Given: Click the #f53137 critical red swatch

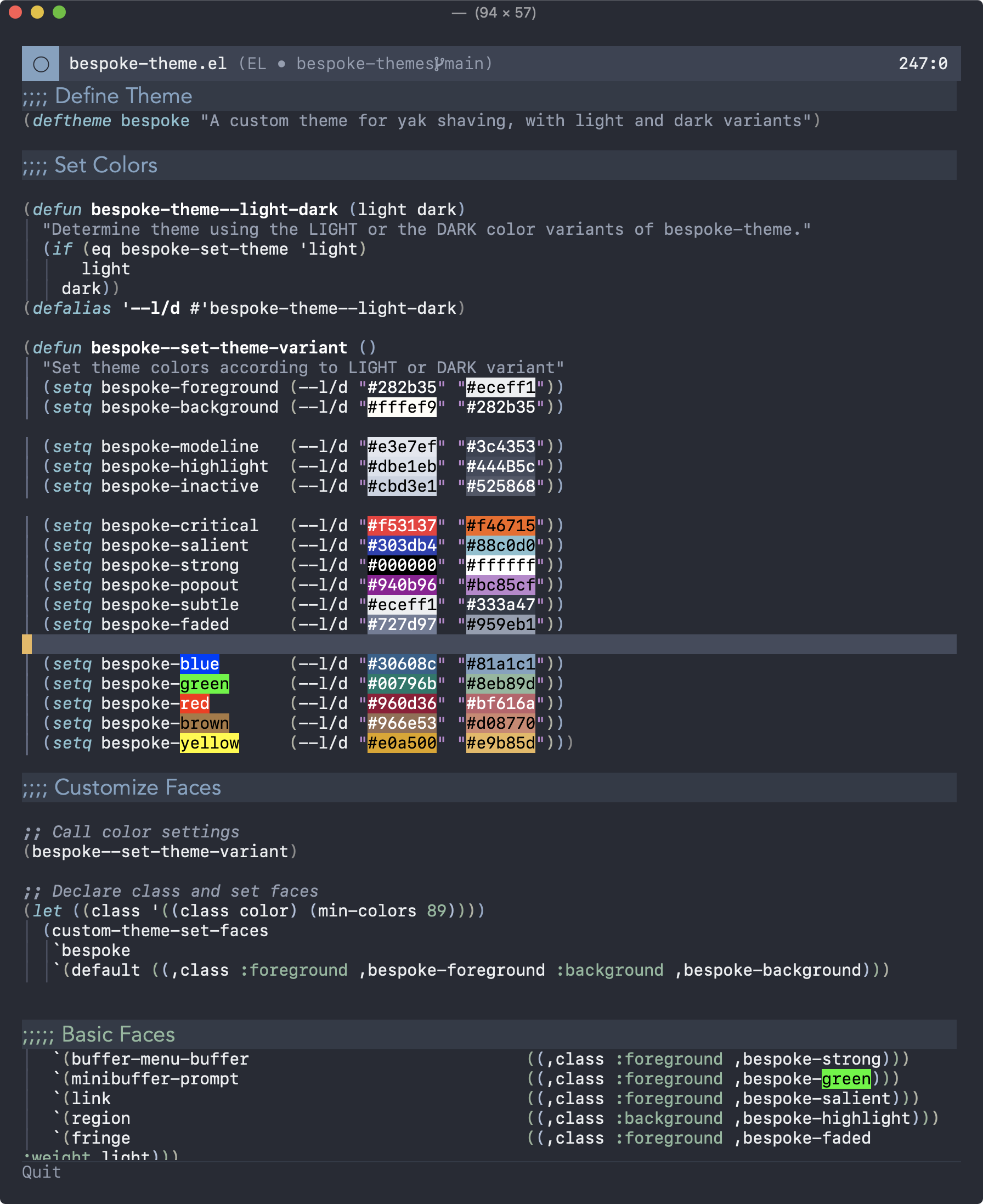Looking at the screenshot, I should click(402, 526).
